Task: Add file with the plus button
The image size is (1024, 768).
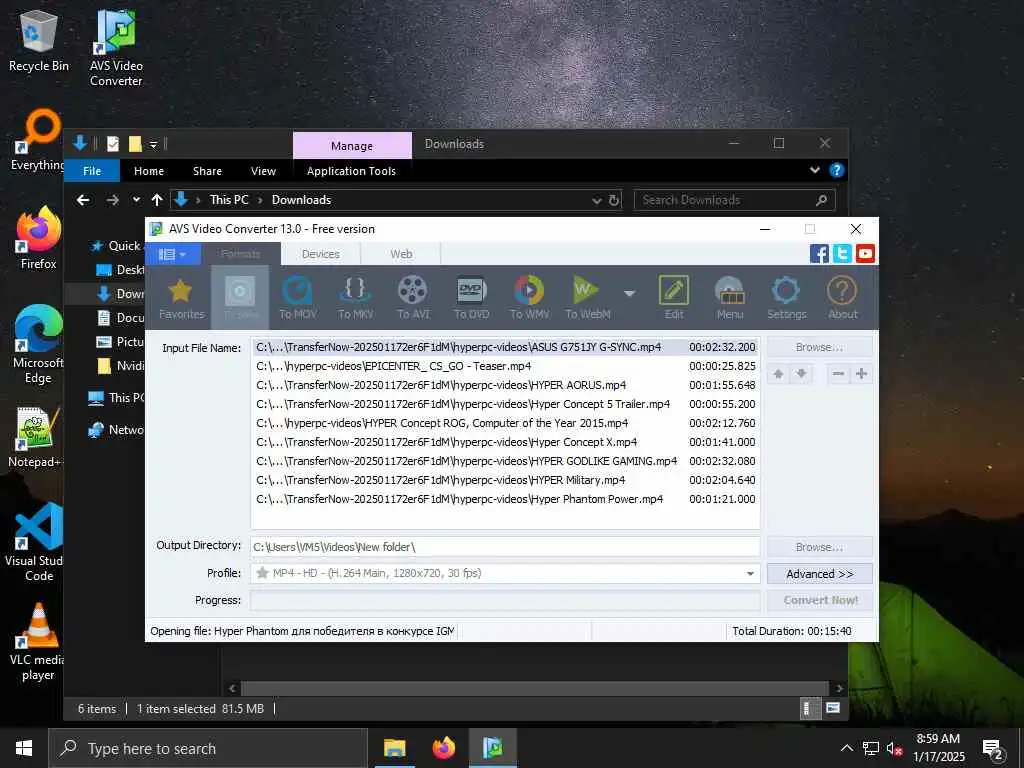Action: pyautogui.click(x=861, y=374)
